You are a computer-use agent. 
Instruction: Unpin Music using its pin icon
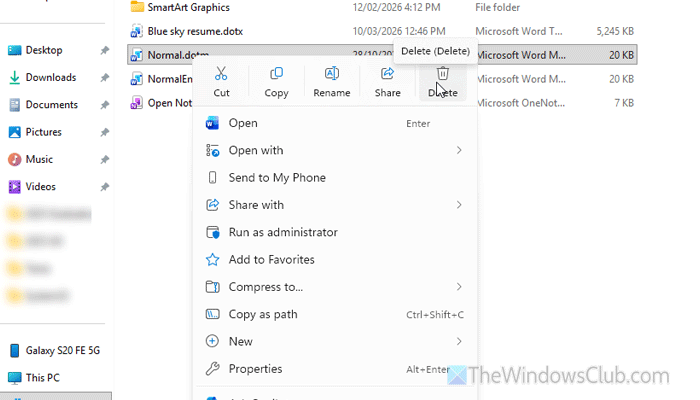coord(104,159)
